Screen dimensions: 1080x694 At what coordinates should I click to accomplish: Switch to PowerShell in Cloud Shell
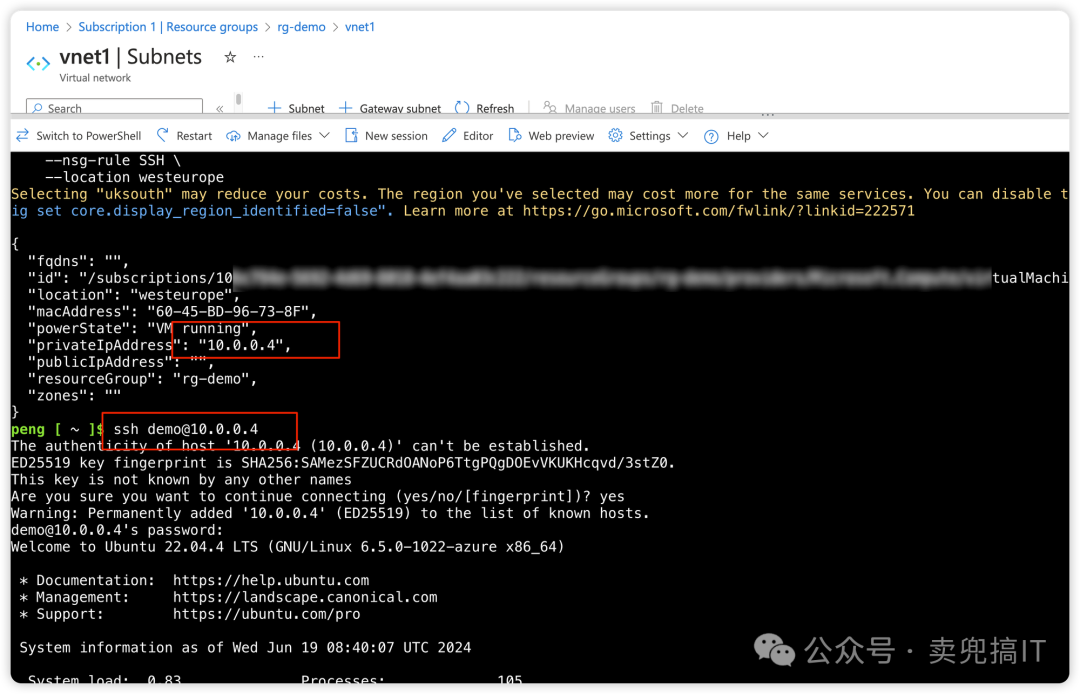pyautogui.click(x=79, y=136)
